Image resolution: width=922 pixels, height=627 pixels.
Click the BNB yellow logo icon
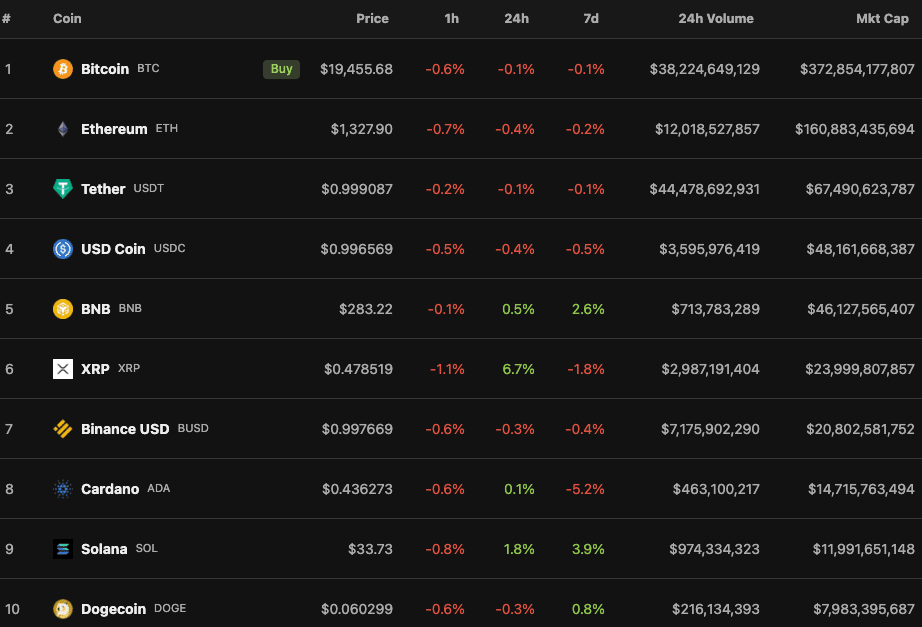tap(63, 309)
